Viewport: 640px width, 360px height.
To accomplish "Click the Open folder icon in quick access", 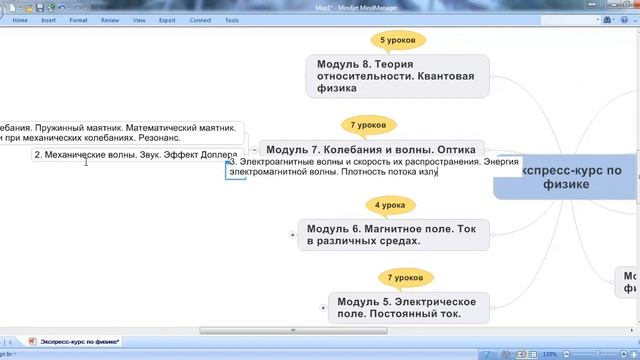I will coord(28,8).
